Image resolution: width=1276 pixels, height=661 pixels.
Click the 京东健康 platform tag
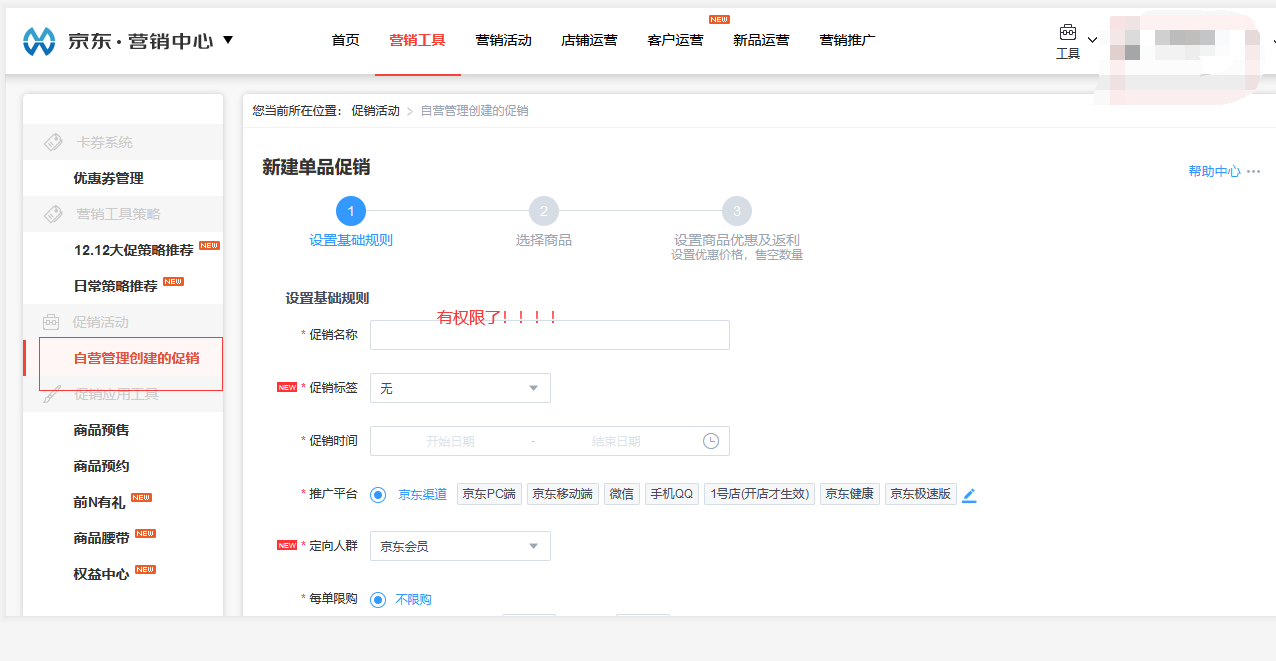pos(850,494)
